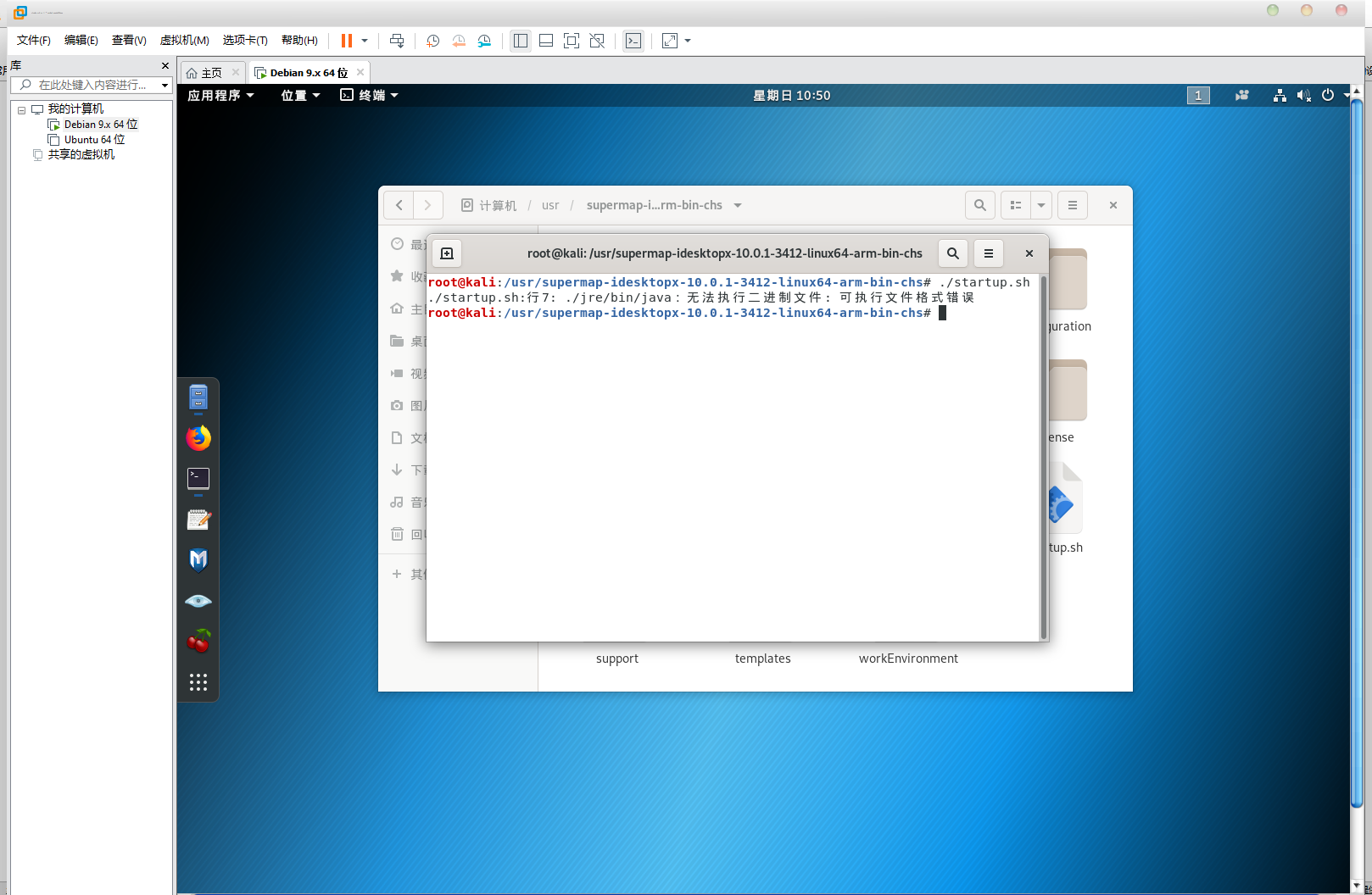The image size is (1372, 895).
Task: Open the text editor notepad dock icon
Action: coord(198,520)
